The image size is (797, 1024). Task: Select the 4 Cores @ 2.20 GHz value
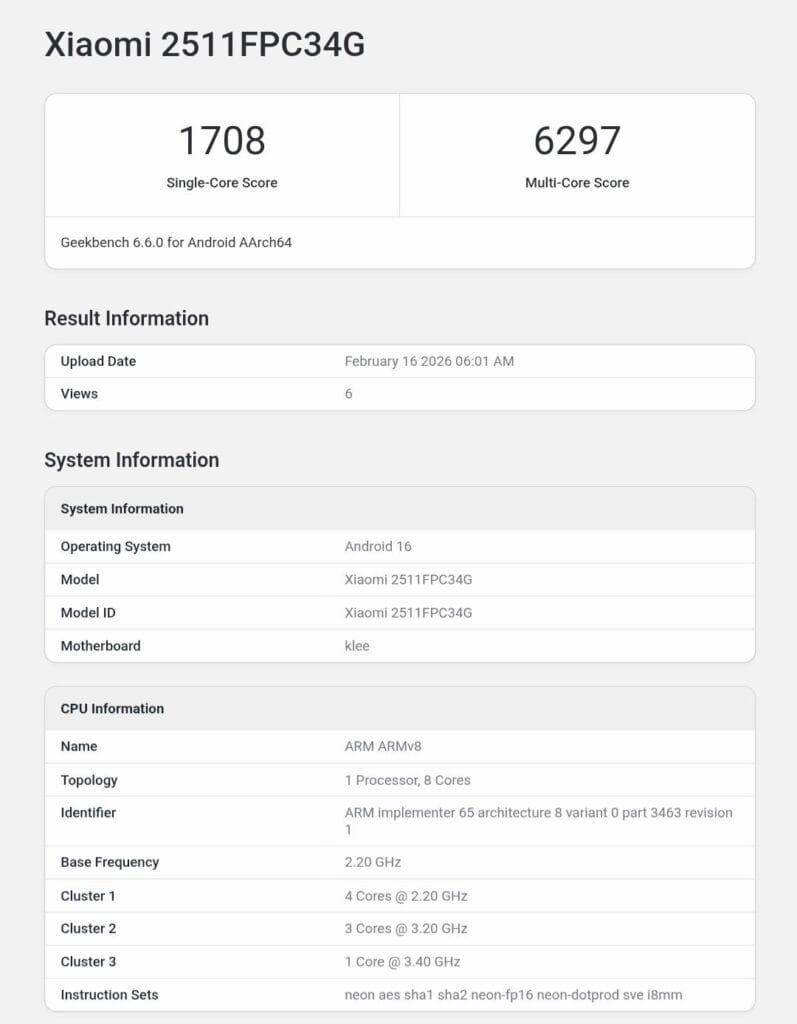(406, 896)
